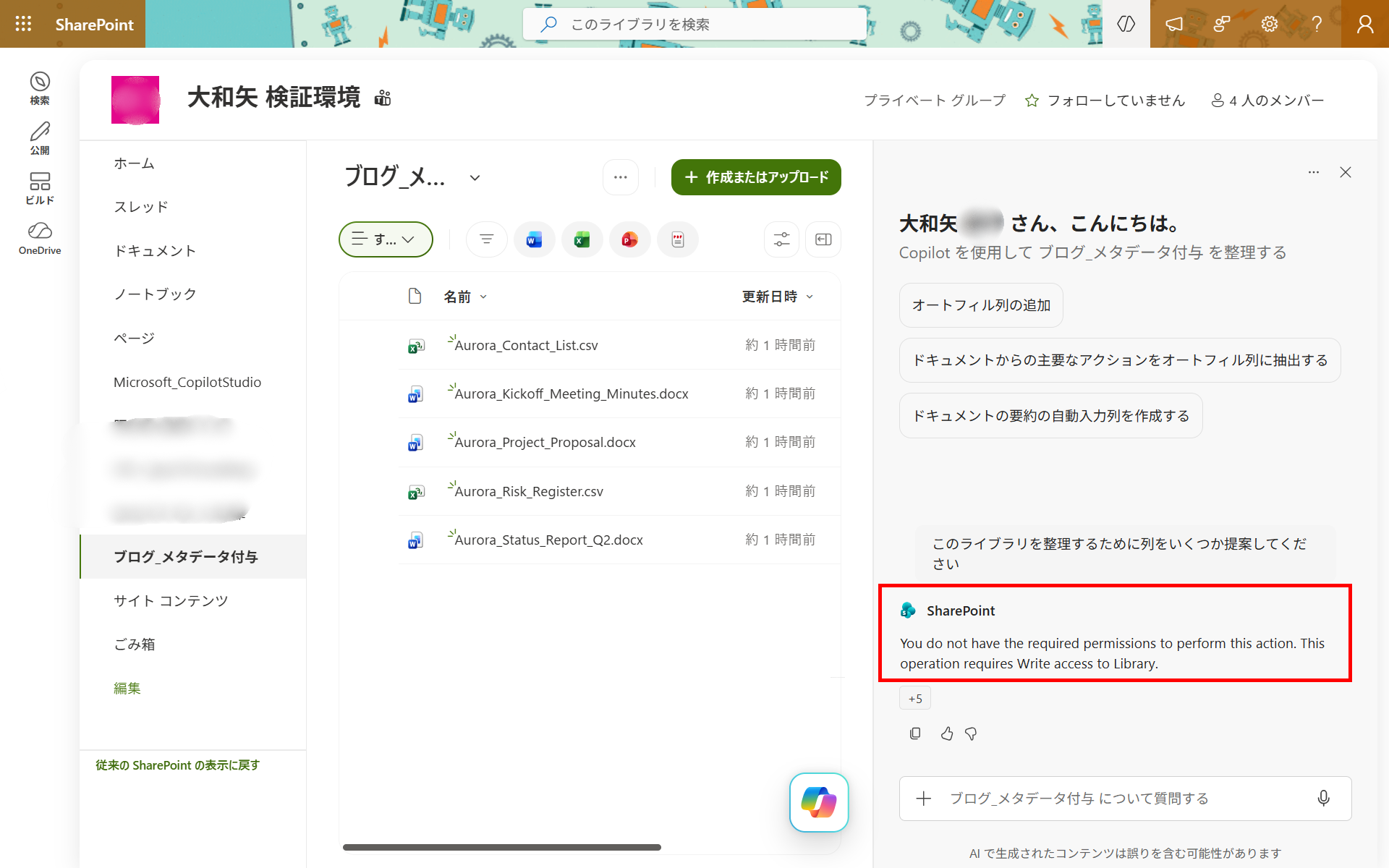Open the help question mark
Viewport: 1389px width, 868px height.
pos(1317,24)
